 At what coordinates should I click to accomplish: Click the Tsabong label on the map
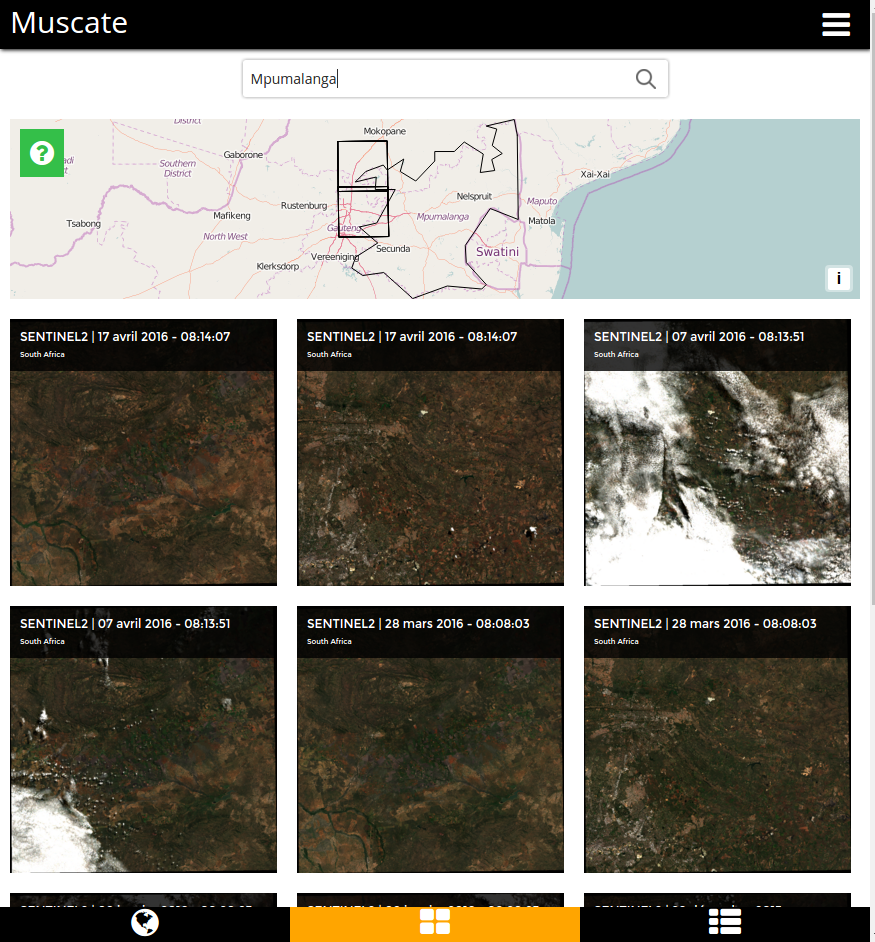[84, 223]
